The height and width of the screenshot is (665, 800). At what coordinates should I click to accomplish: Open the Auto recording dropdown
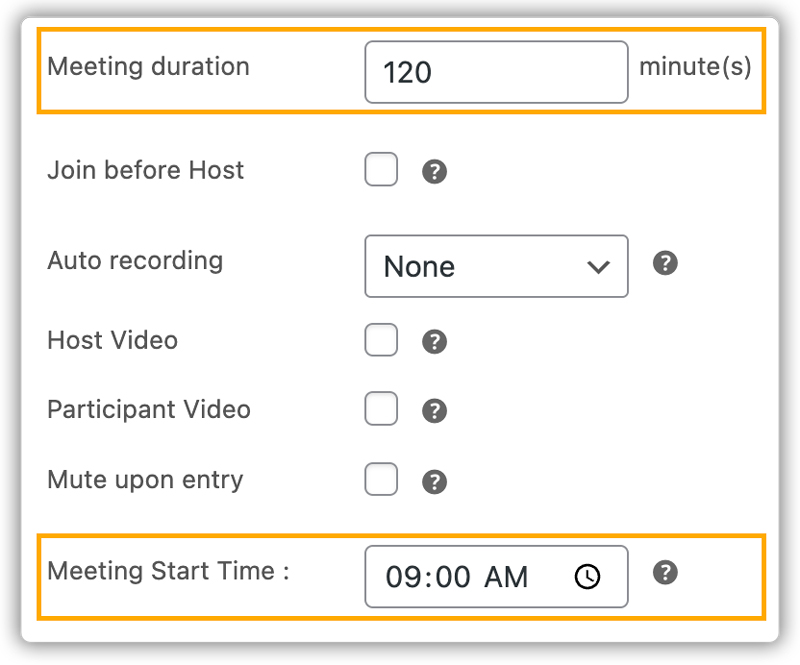click(x=496, y=266)
